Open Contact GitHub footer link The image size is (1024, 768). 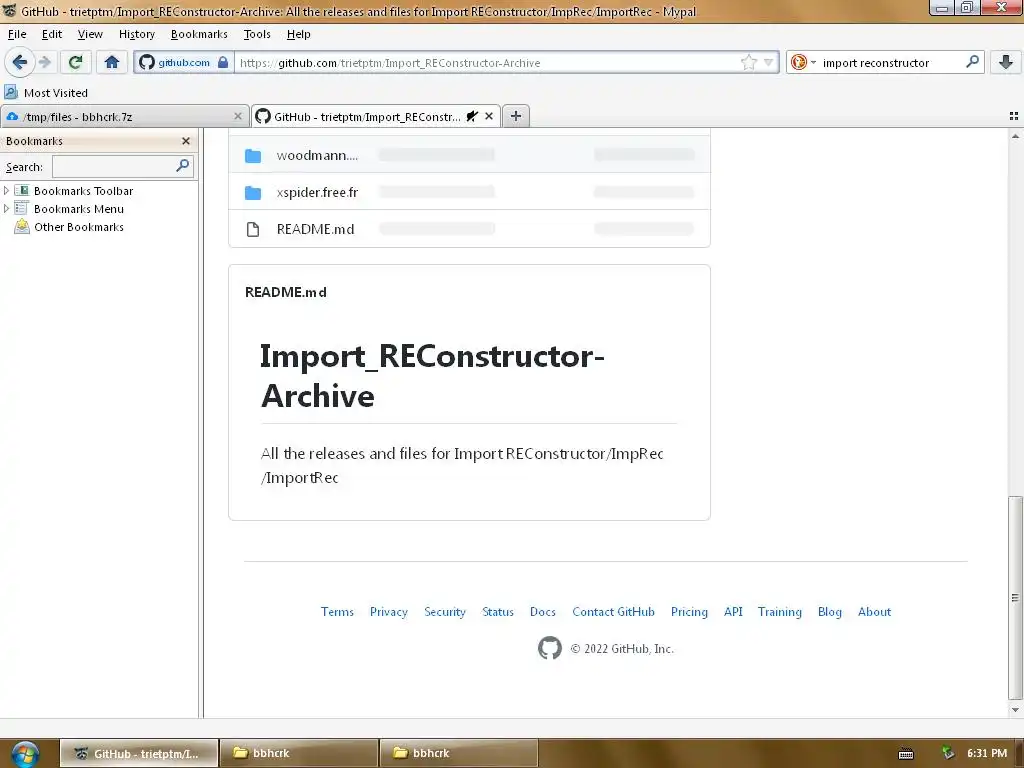click(613, 612)
